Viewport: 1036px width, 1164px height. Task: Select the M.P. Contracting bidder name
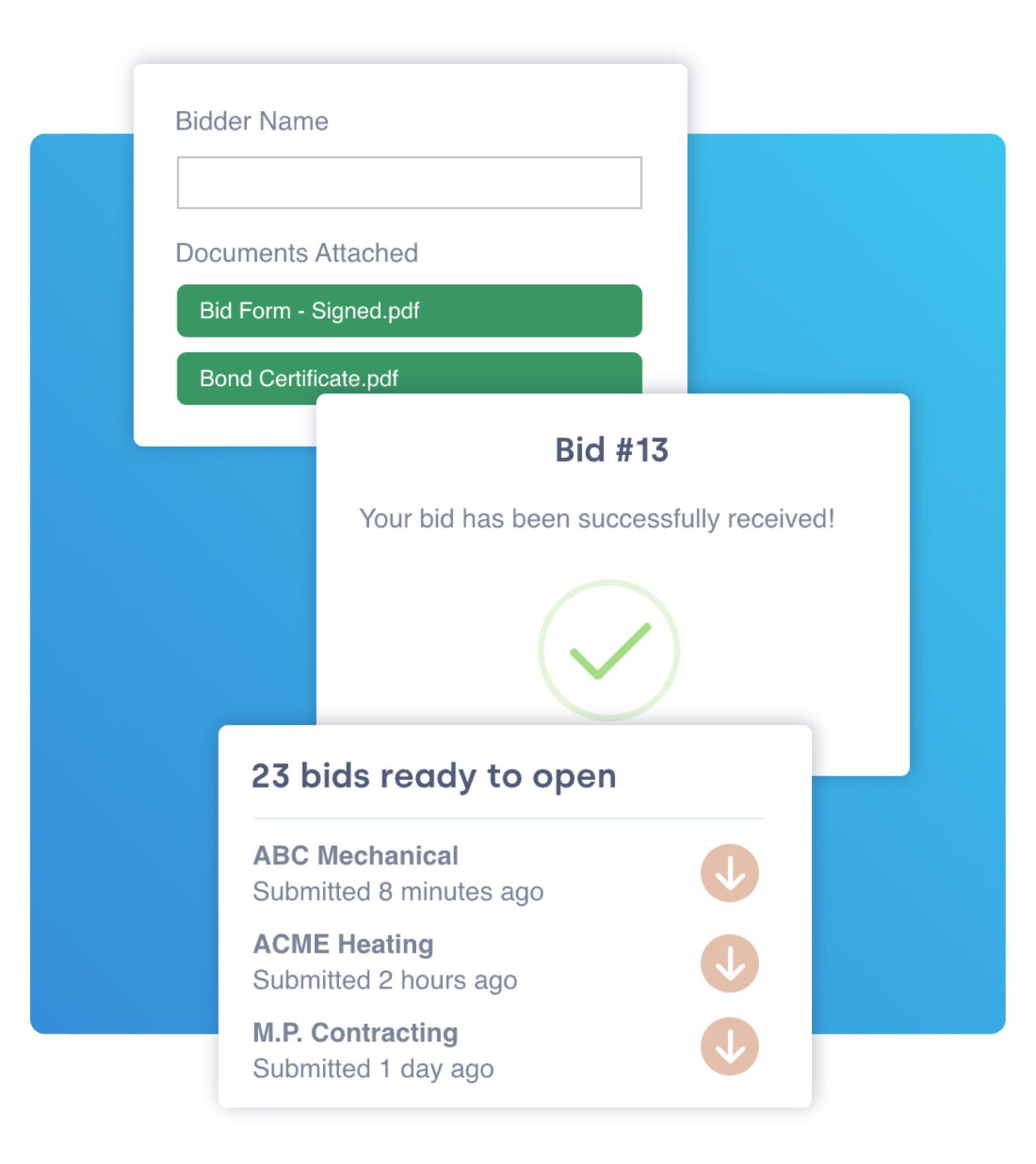point(355,1033)
